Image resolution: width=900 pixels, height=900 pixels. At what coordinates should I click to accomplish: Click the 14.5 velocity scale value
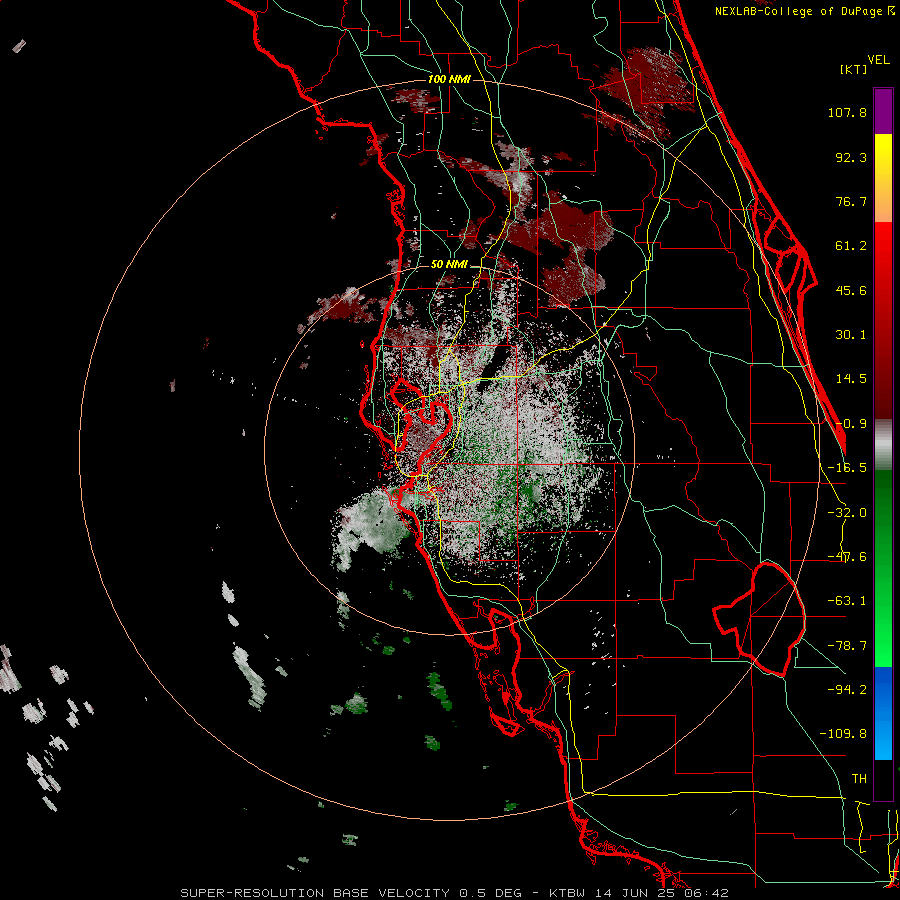click(851, 379)
